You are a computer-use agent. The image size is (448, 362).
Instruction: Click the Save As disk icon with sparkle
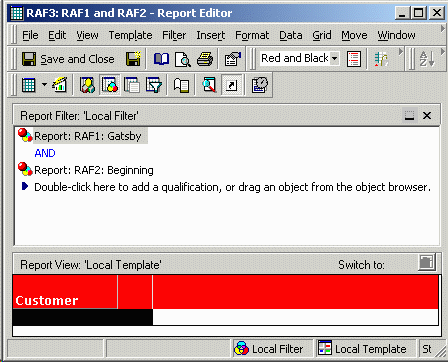[133, 59]
